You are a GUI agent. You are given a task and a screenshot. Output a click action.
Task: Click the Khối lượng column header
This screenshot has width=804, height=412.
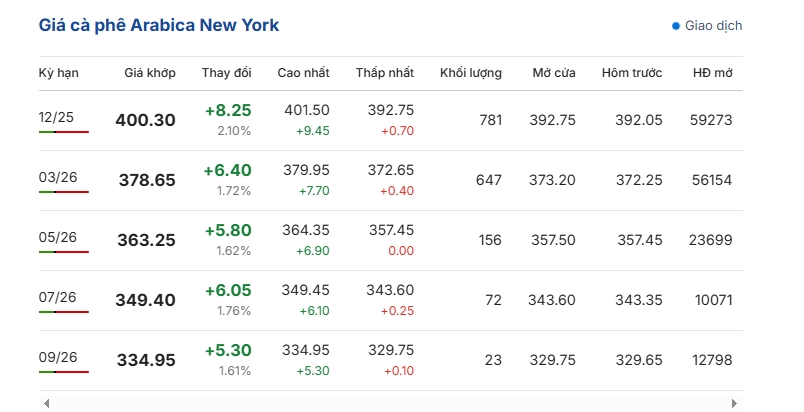pyautogui.click(x=470, y=73)
